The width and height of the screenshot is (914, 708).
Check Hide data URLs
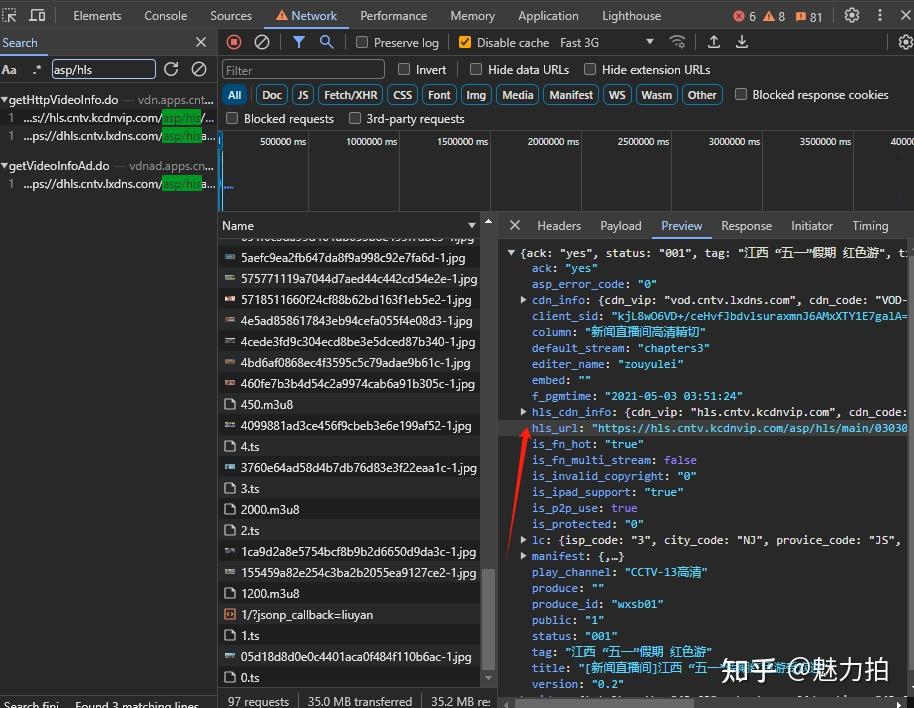tap(476, 69)
